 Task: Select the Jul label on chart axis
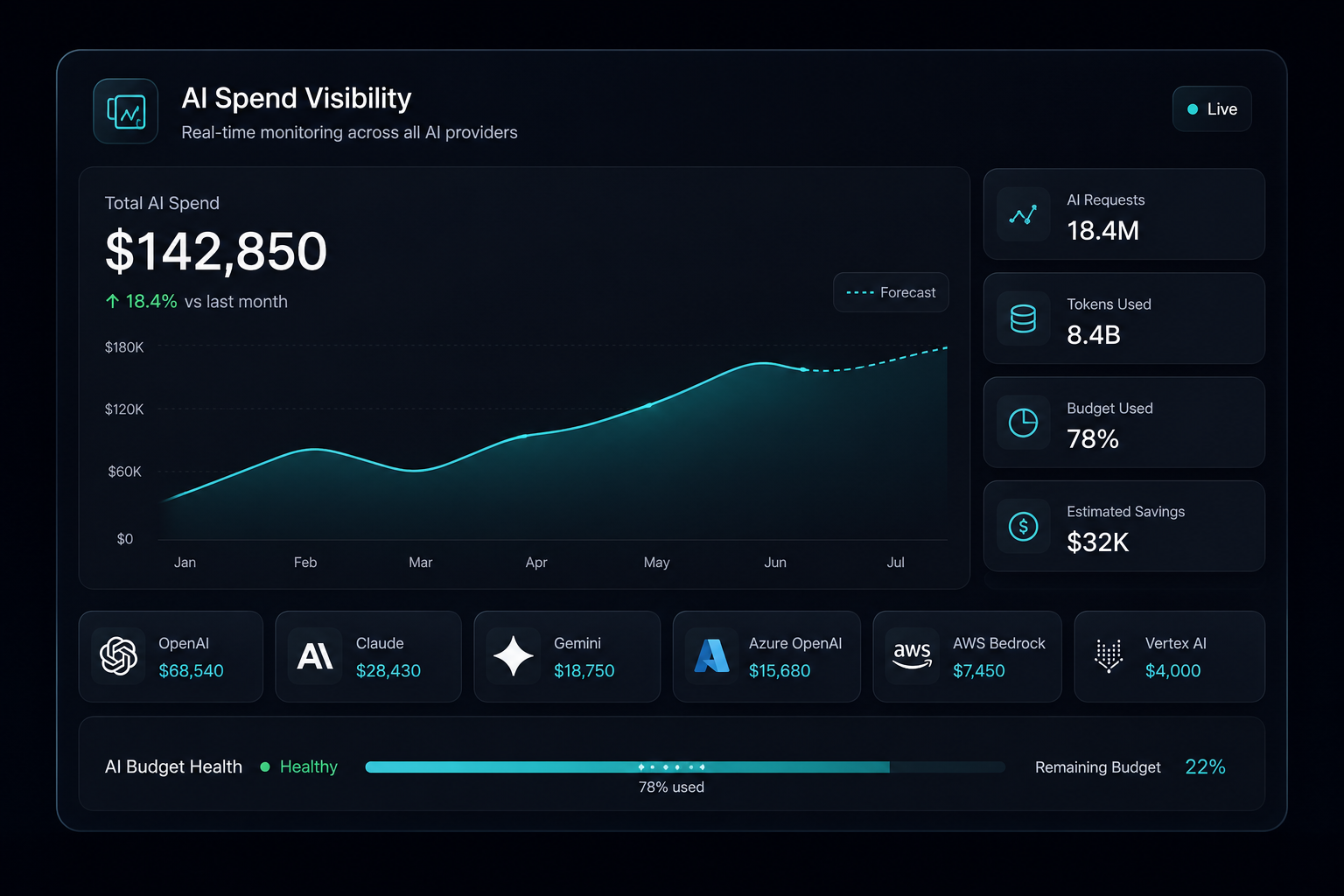(x=895, y=563)
